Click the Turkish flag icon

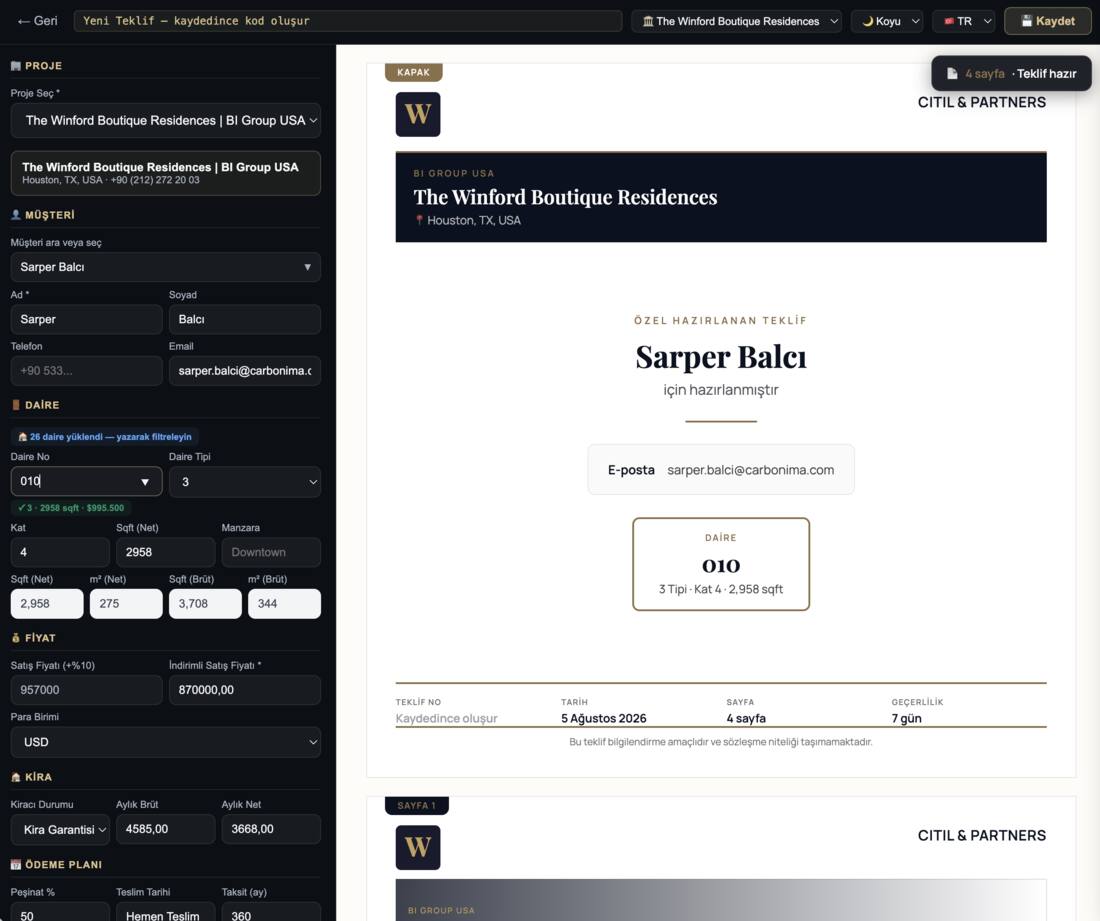pyautogui.click(x=949, y=21)
